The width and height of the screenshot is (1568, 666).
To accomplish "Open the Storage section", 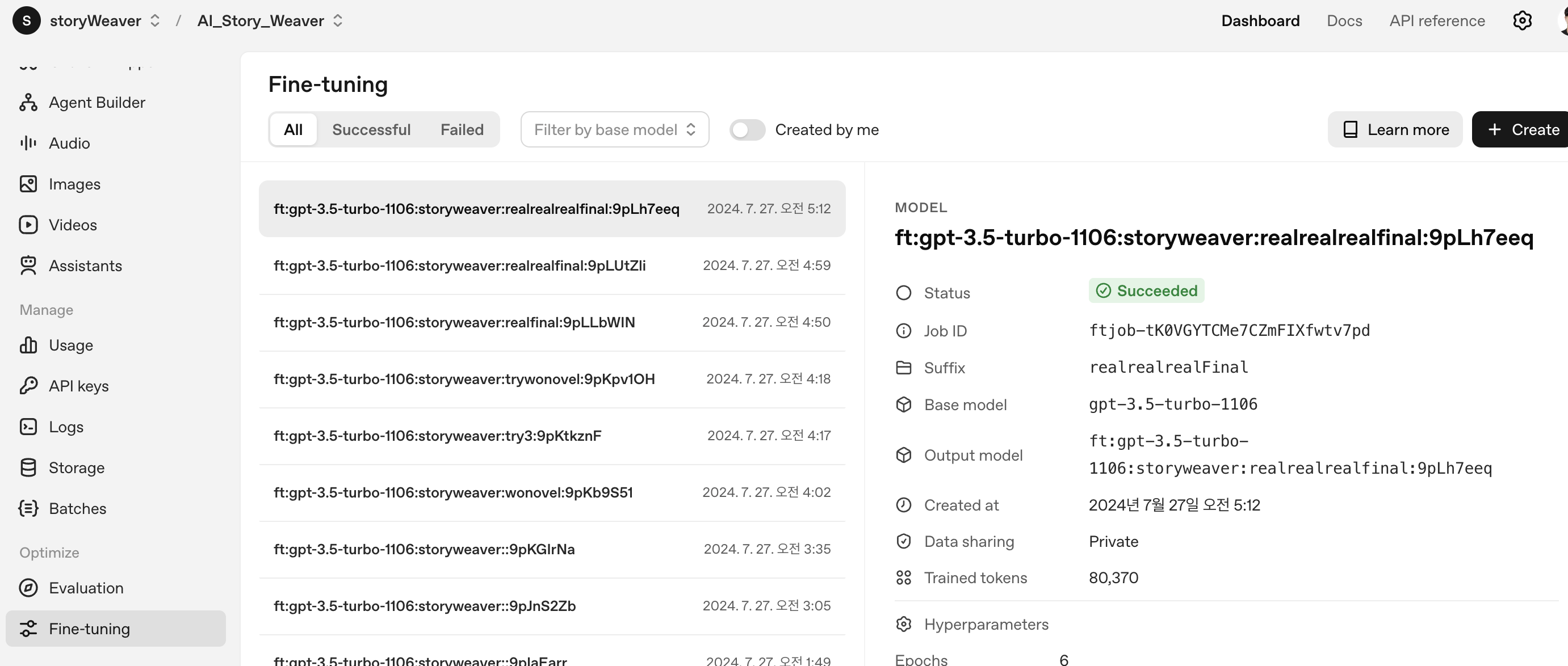I will click(x=76, y=467).
